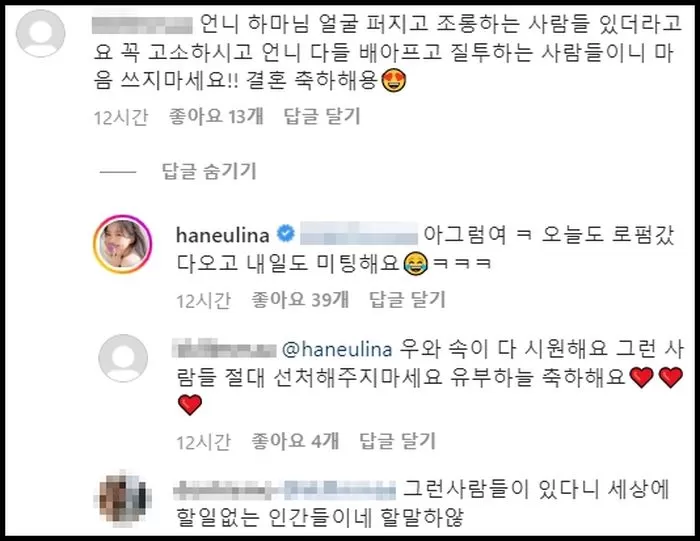The height and width of the screenshot is (541, 700).
Task: Click the gray default avatar of top commenter
Action: pyautogui.click(x=41, y=33)
